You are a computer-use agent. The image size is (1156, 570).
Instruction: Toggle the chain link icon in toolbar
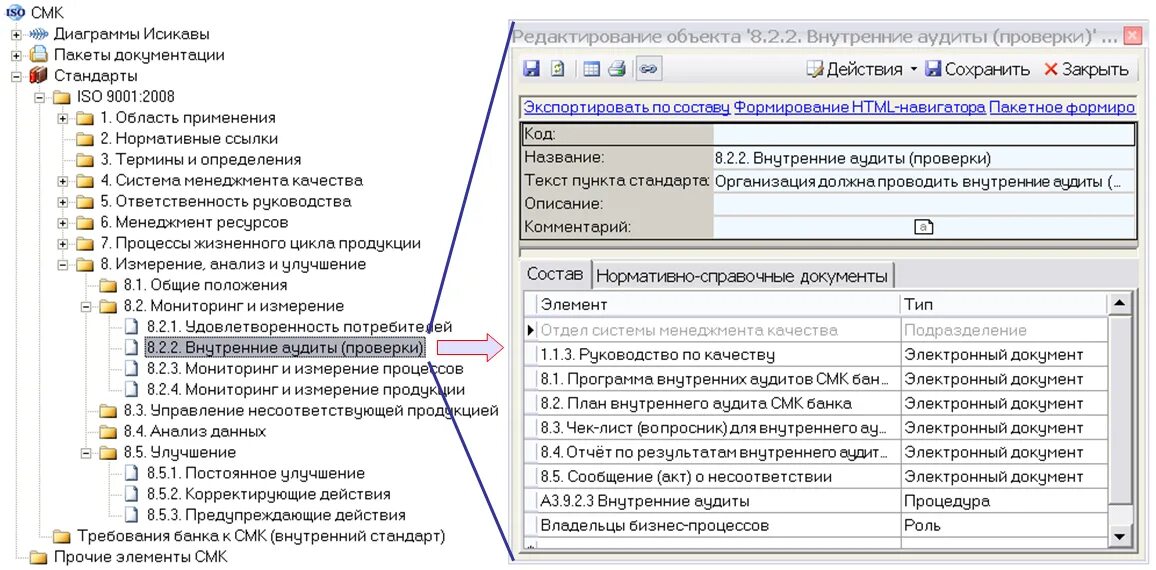pos(648,69)
